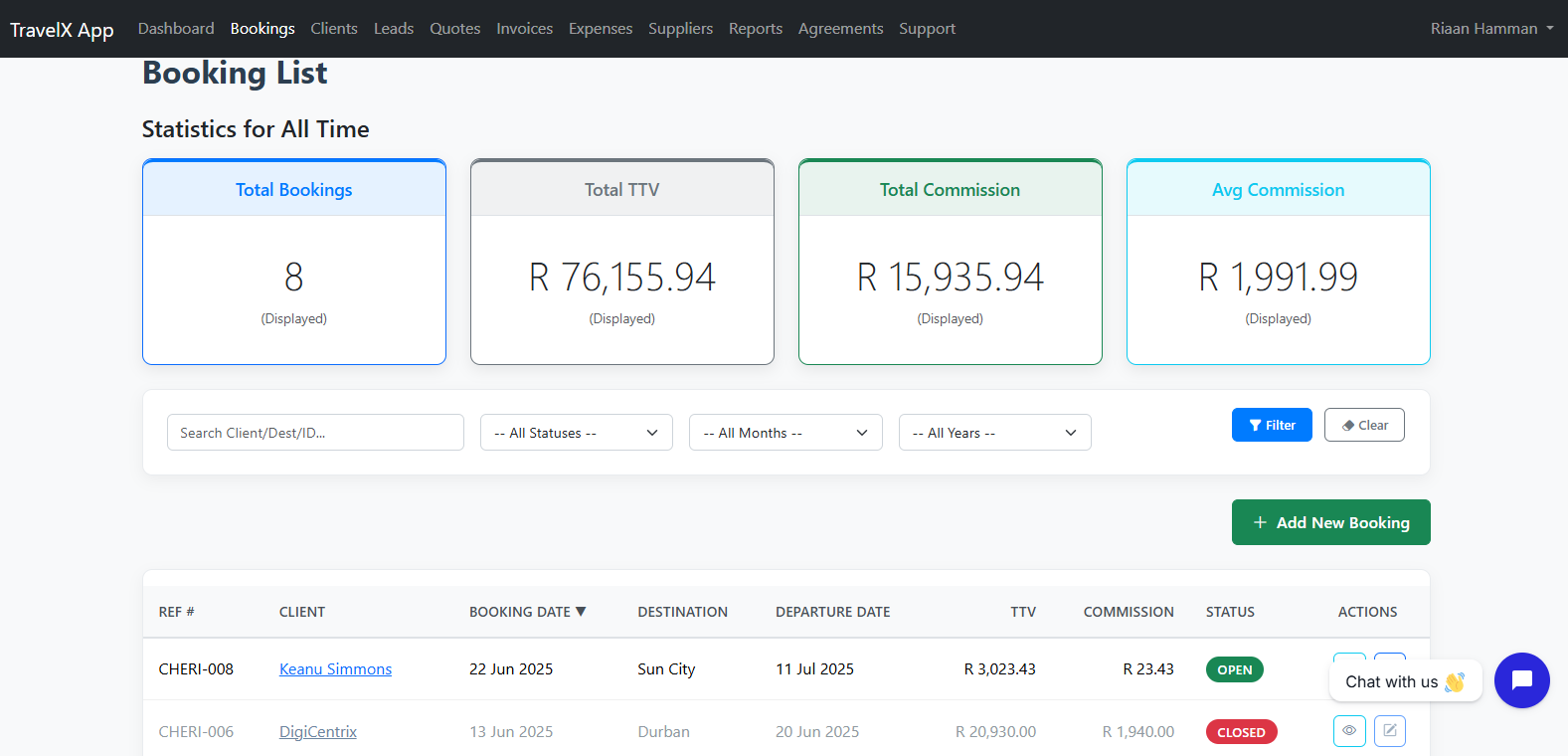Image resolution: width=1568 pixels, height=756 pixels.
Task: Focus the Search Client/Dest/ID field
Action: click(x=315, y=433)
